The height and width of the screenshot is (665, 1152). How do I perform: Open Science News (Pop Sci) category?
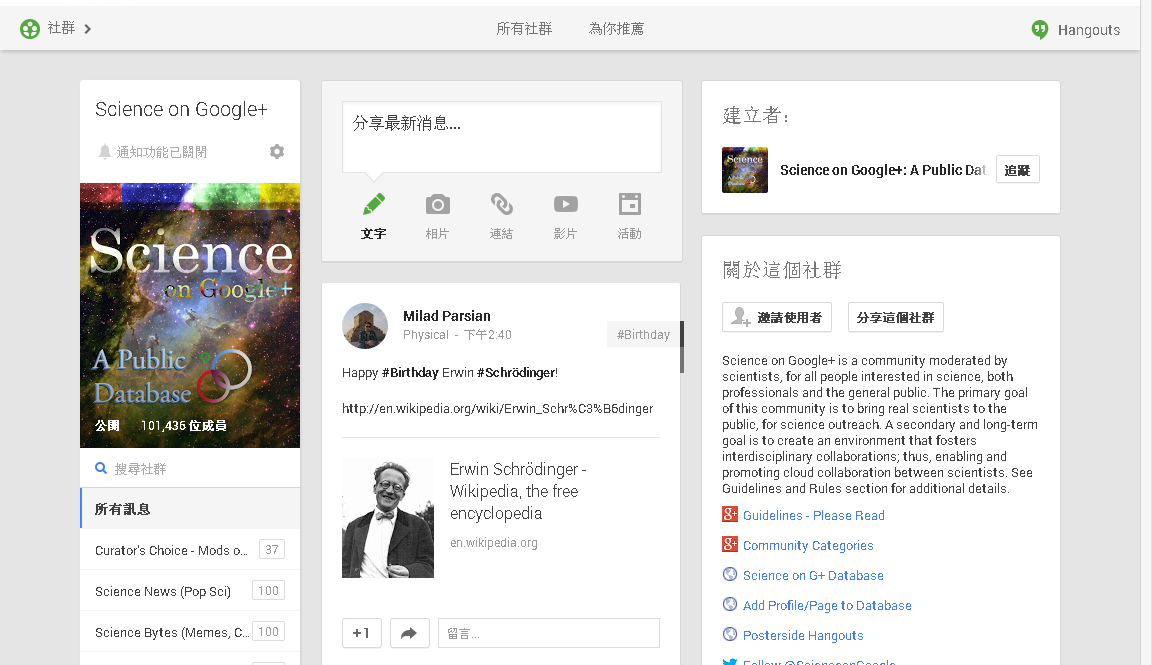coord(190,591)
